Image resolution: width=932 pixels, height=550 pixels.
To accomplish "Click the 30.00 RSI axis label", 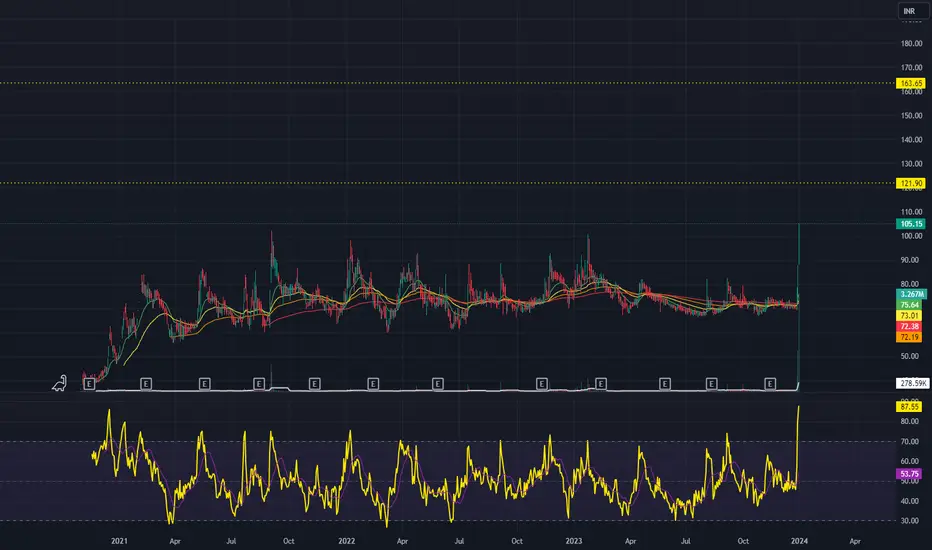I will (x=909, y=521).
